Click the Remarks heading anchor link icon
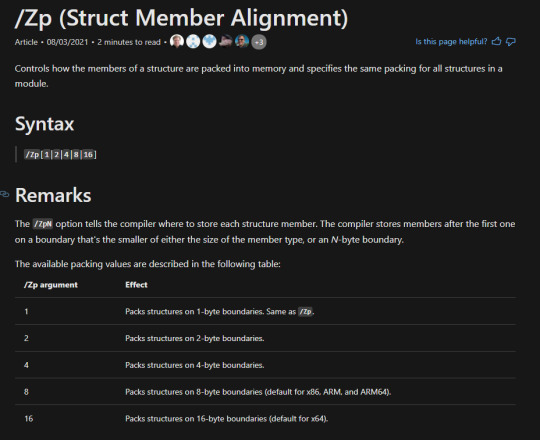This screenshot has width=540, height=440. click(4, 195)
